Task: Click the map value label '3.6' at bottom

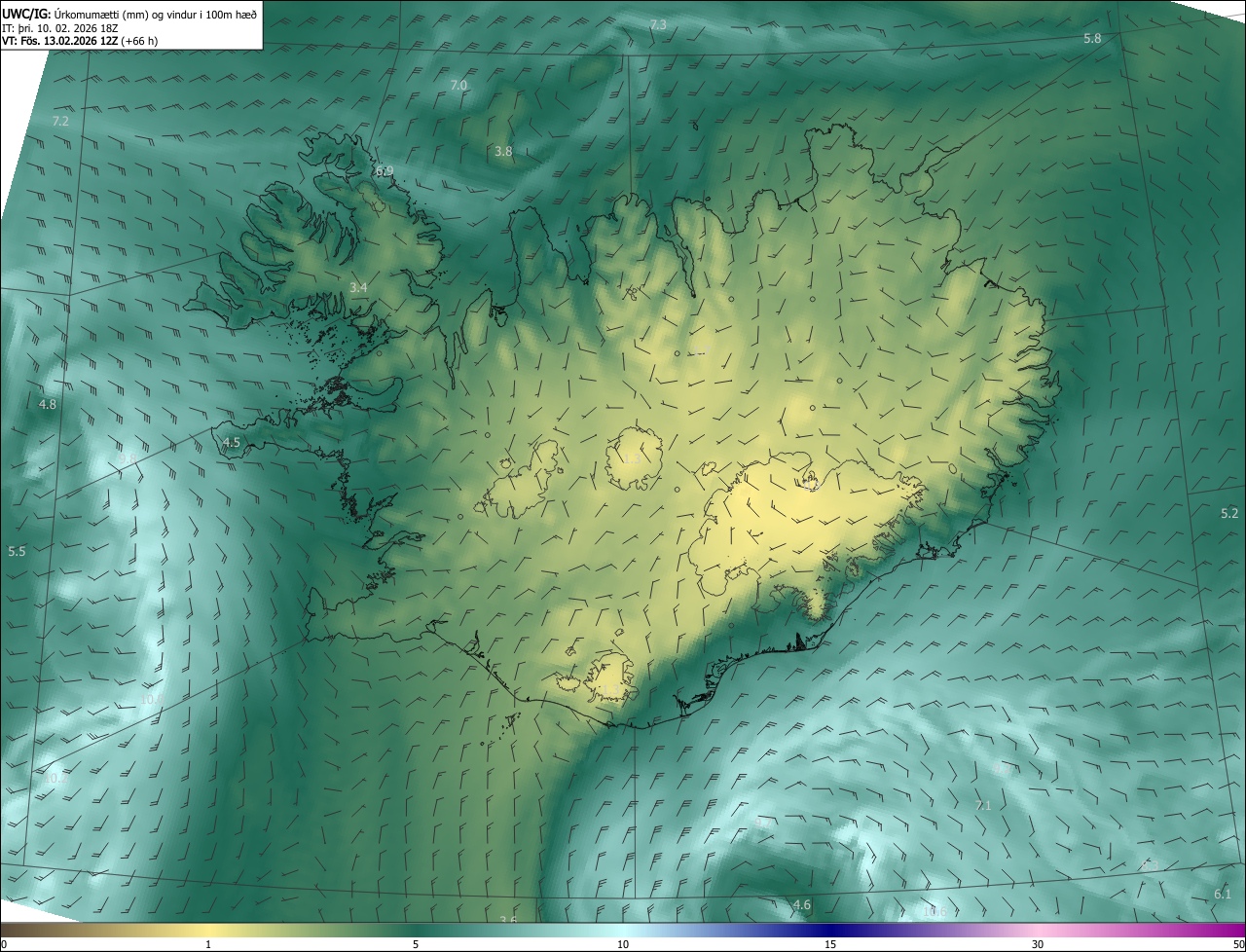Action: coord(508,921)
